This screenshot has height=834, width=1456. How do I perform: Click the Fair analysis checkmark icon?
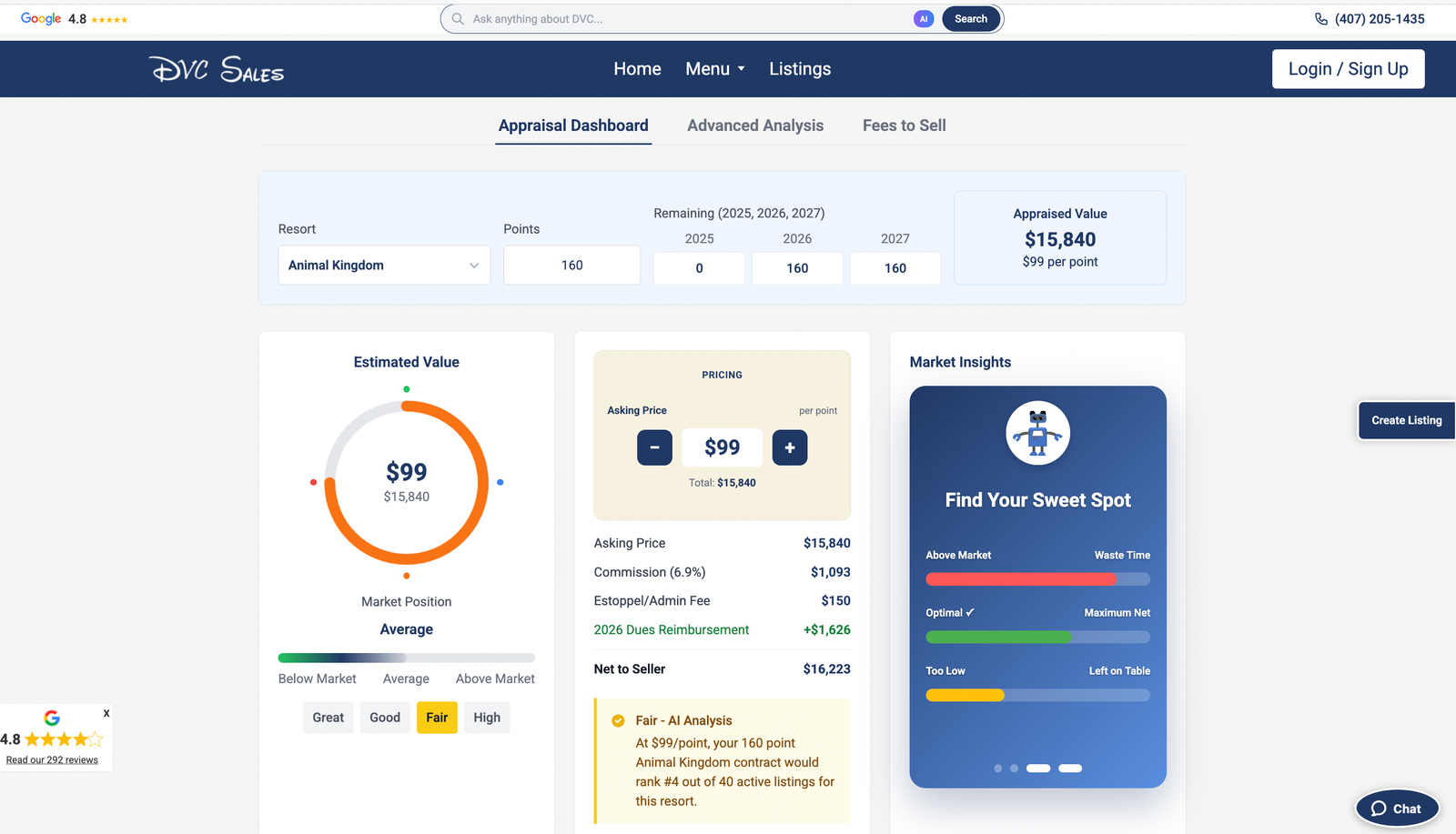tap(618, 720)
